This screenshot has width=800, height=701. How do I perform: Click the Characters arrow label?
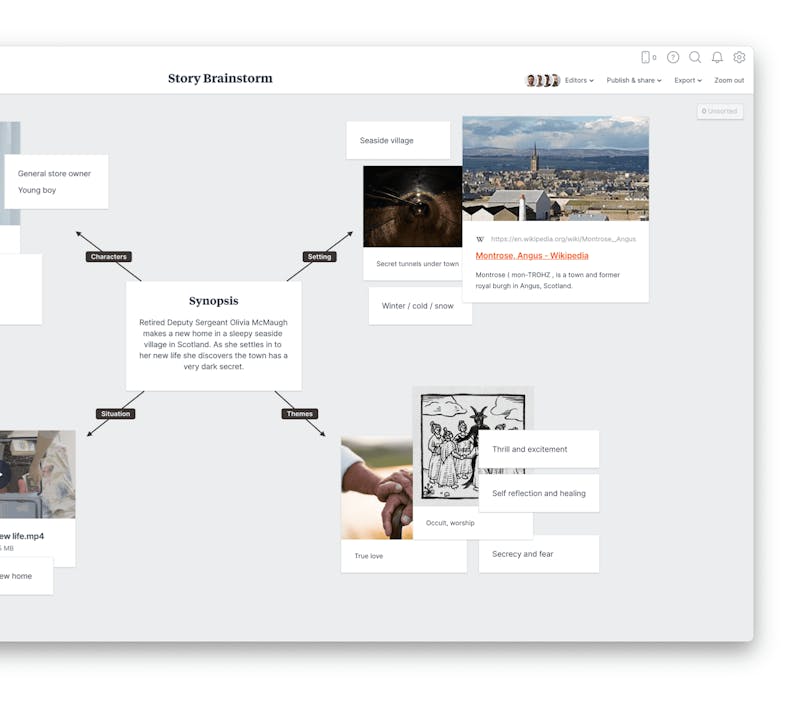(108, 256)
